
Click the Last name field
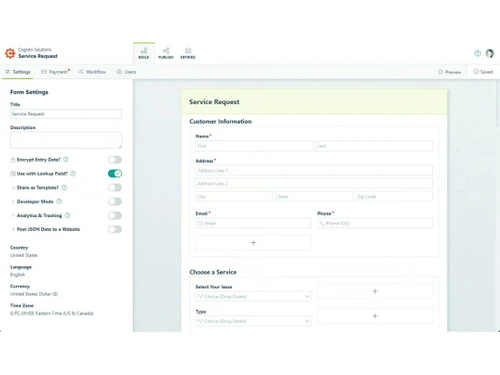click(x=374, y=146)
